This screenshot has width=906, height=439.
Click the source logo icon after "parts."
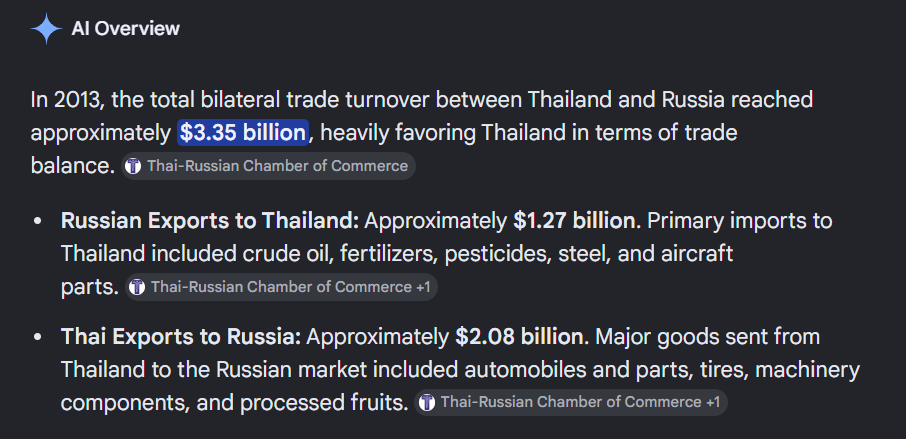click(x=137, y=287)
